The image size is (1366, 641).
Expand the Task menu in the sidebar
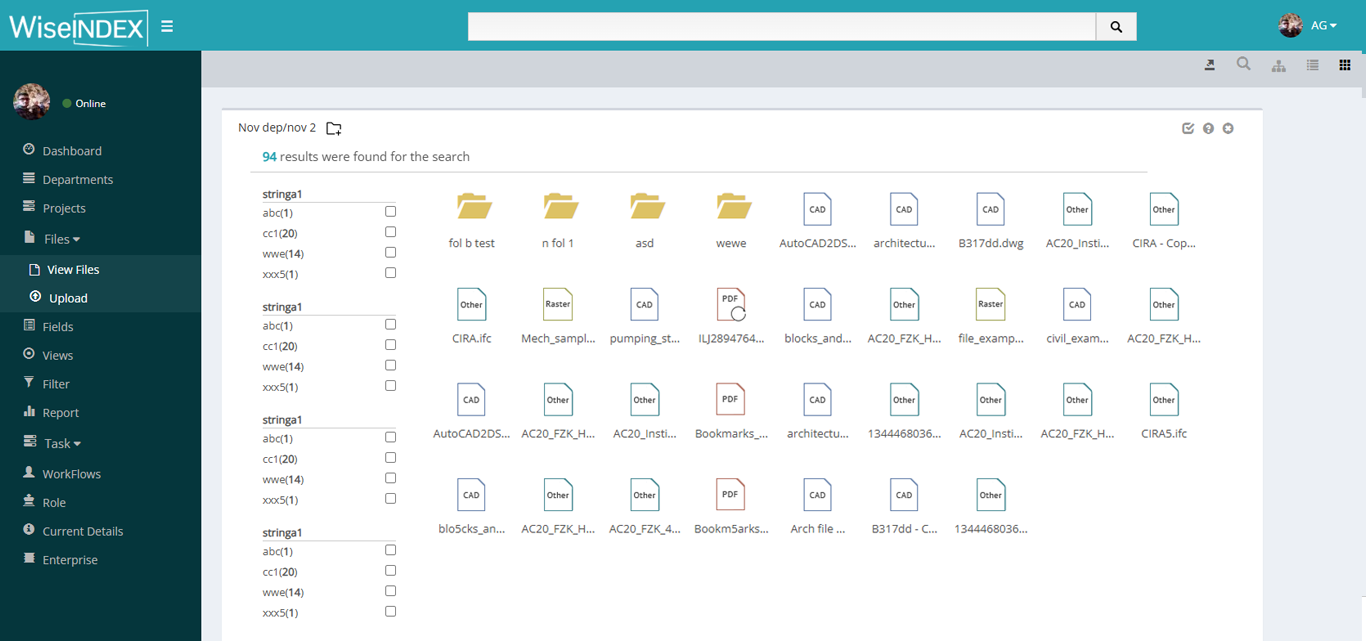click(x=62, y=443)
